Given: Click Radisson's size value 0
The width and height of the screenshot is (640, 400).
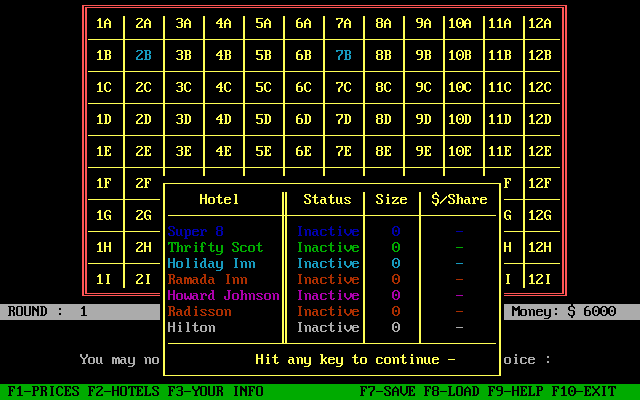Looking at the screenshot, I should (x=396, y=311).
